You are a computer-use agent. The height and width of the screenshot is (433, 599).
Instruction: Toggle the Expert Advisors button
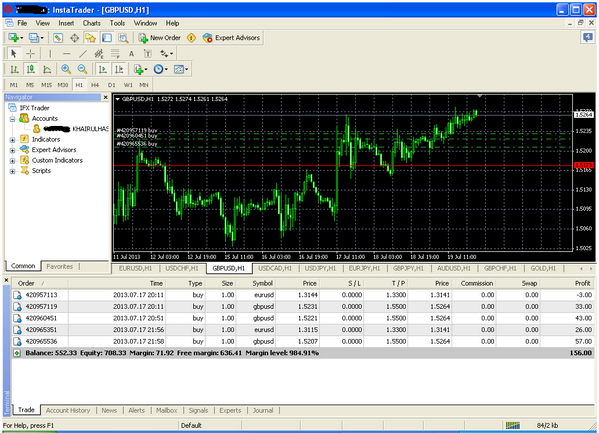tap(232, 38)
